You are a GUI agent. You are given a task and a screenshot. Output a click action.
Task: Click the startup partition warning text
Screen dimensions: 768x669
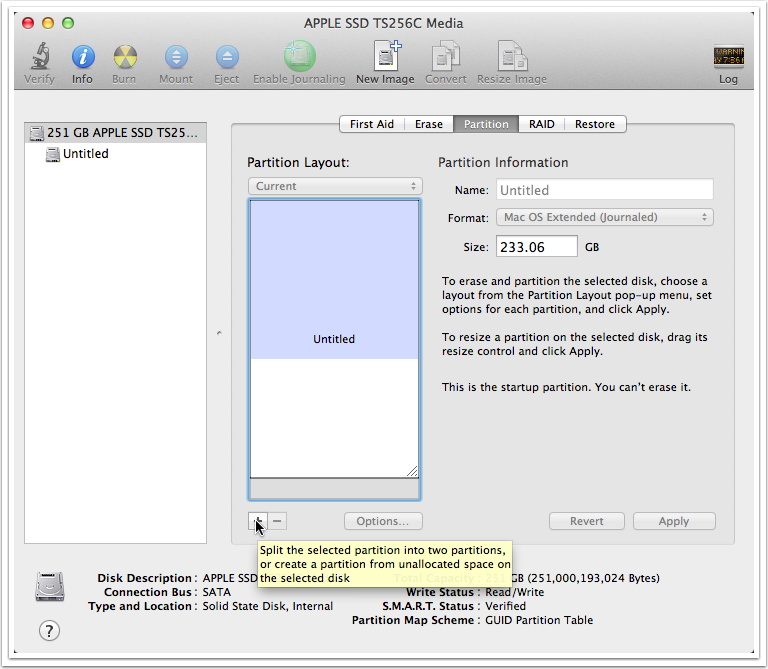click(566, 387)
